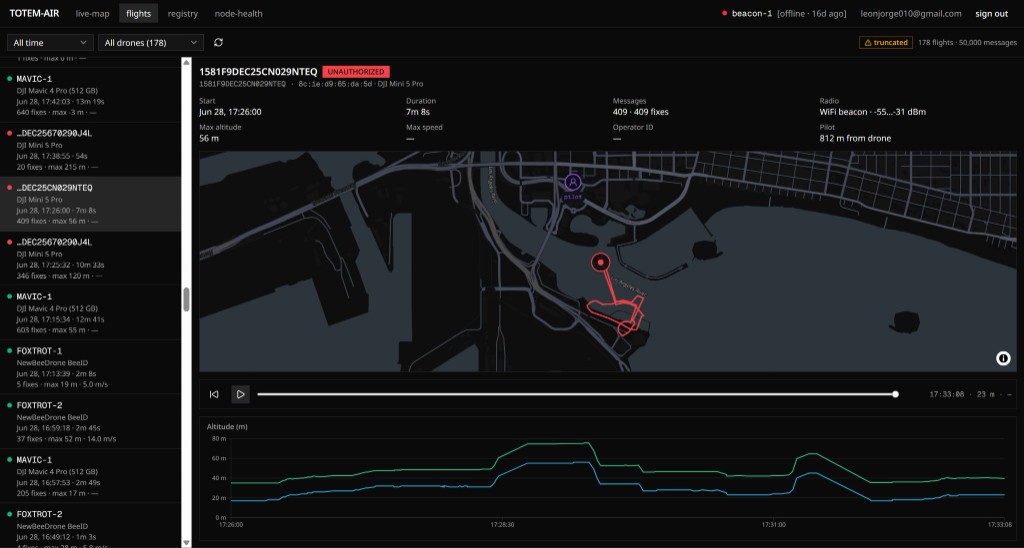This screenshot has height=548, width=1024.
Task: Play the flight track replay
Action: pos(240,395)
